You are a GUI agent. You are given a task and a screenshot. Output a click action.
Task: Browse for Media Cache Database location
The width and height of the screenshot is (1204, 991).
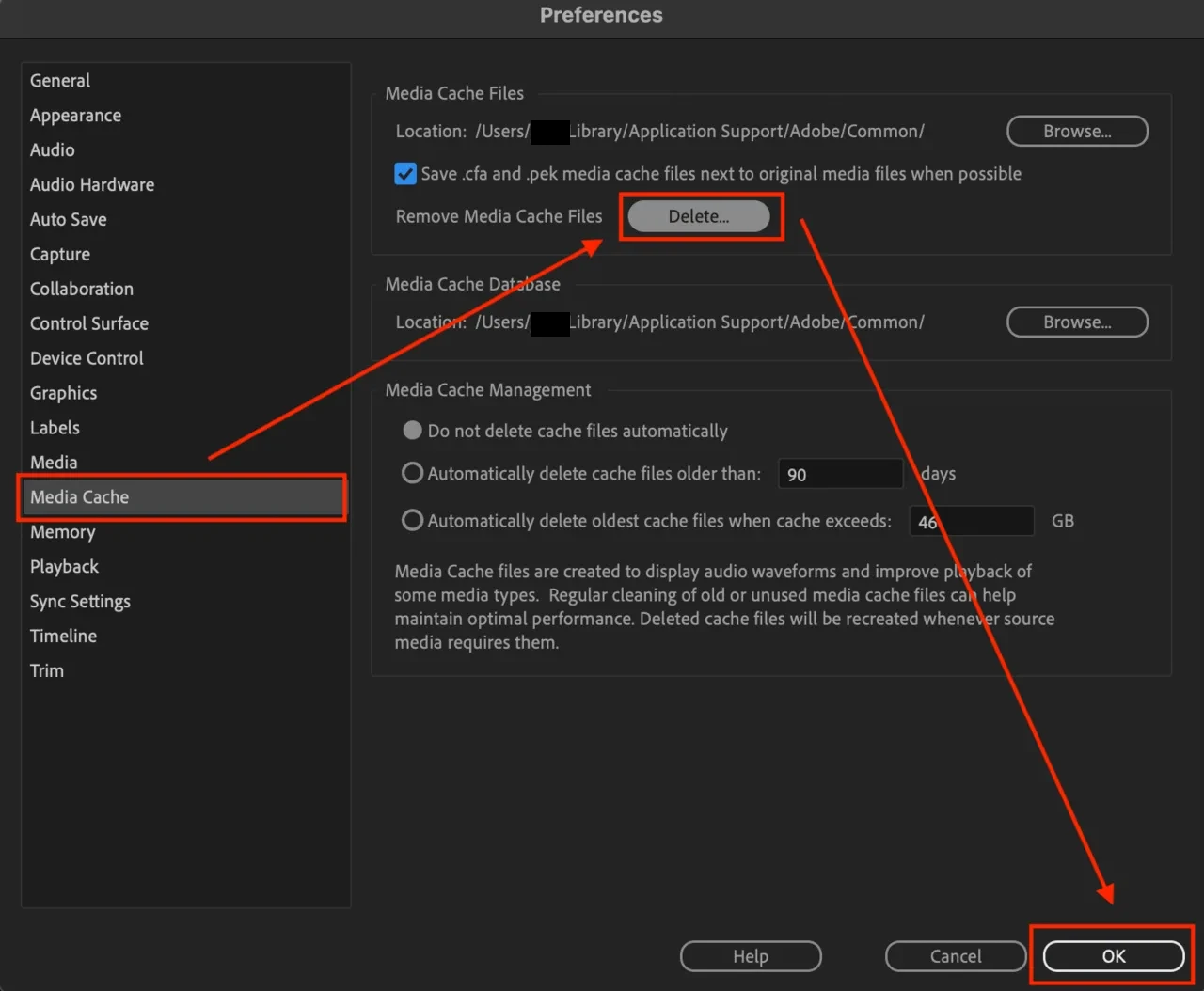[1077, 322]
